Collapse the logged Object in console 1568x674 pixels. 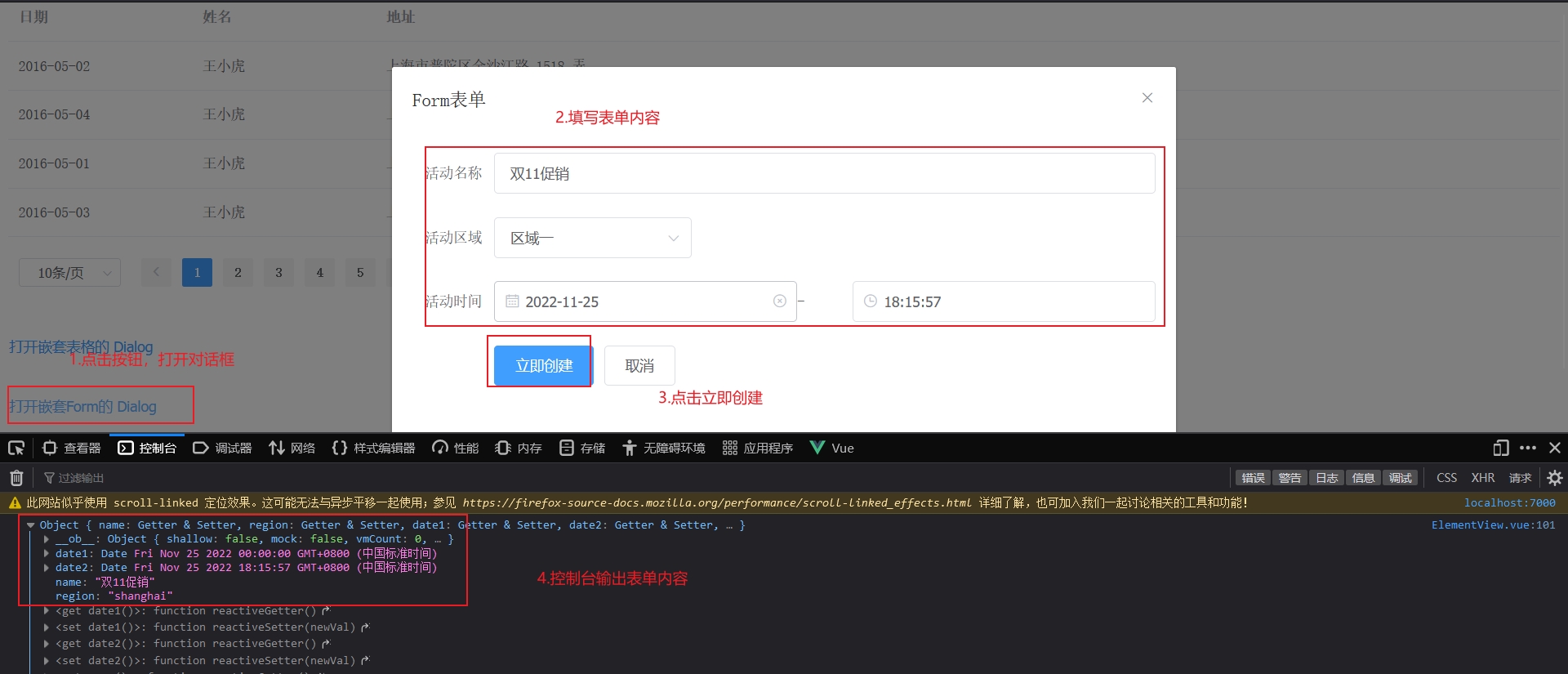click(30, 525)
